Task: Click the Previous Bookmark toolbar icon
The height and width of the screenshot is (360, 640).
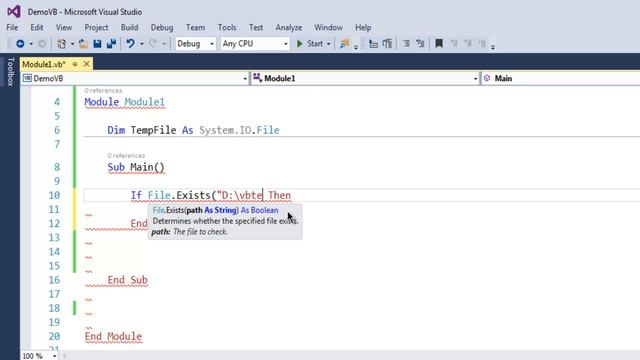Action: pos(453,43)
